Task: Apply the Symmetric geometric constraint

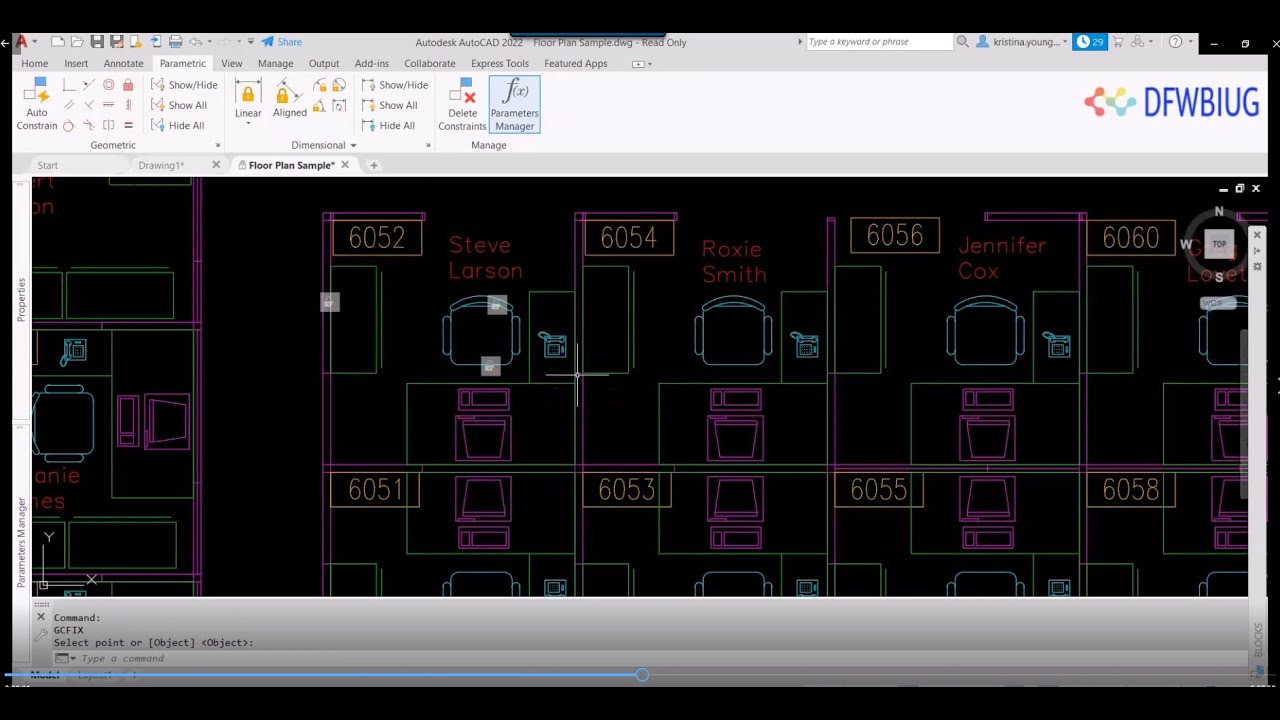Action: (108, 125)
